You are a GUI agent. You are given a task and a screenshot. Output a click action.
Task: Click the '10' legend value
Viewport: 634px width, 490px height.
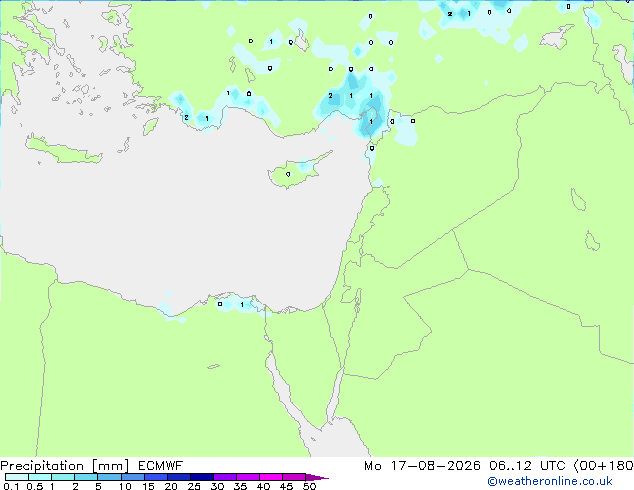[x=125, y=486]
